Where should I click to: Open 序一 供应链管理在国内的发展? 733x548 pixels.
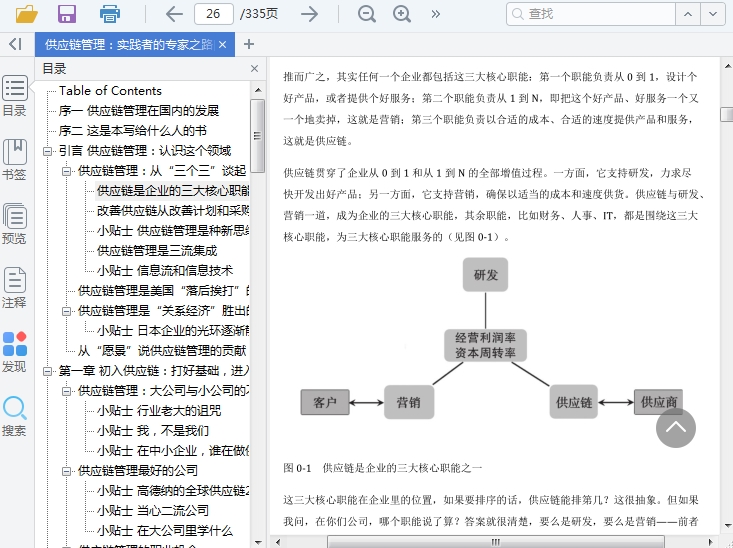[139, 111]
